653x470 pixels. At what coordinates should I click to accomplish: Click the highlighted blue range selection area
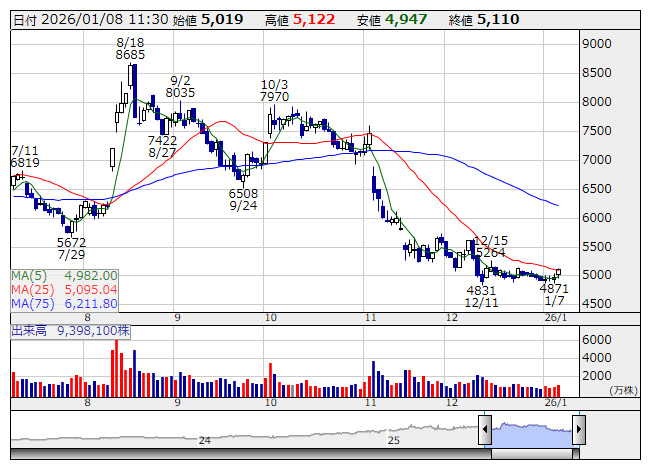click(532, 435)
